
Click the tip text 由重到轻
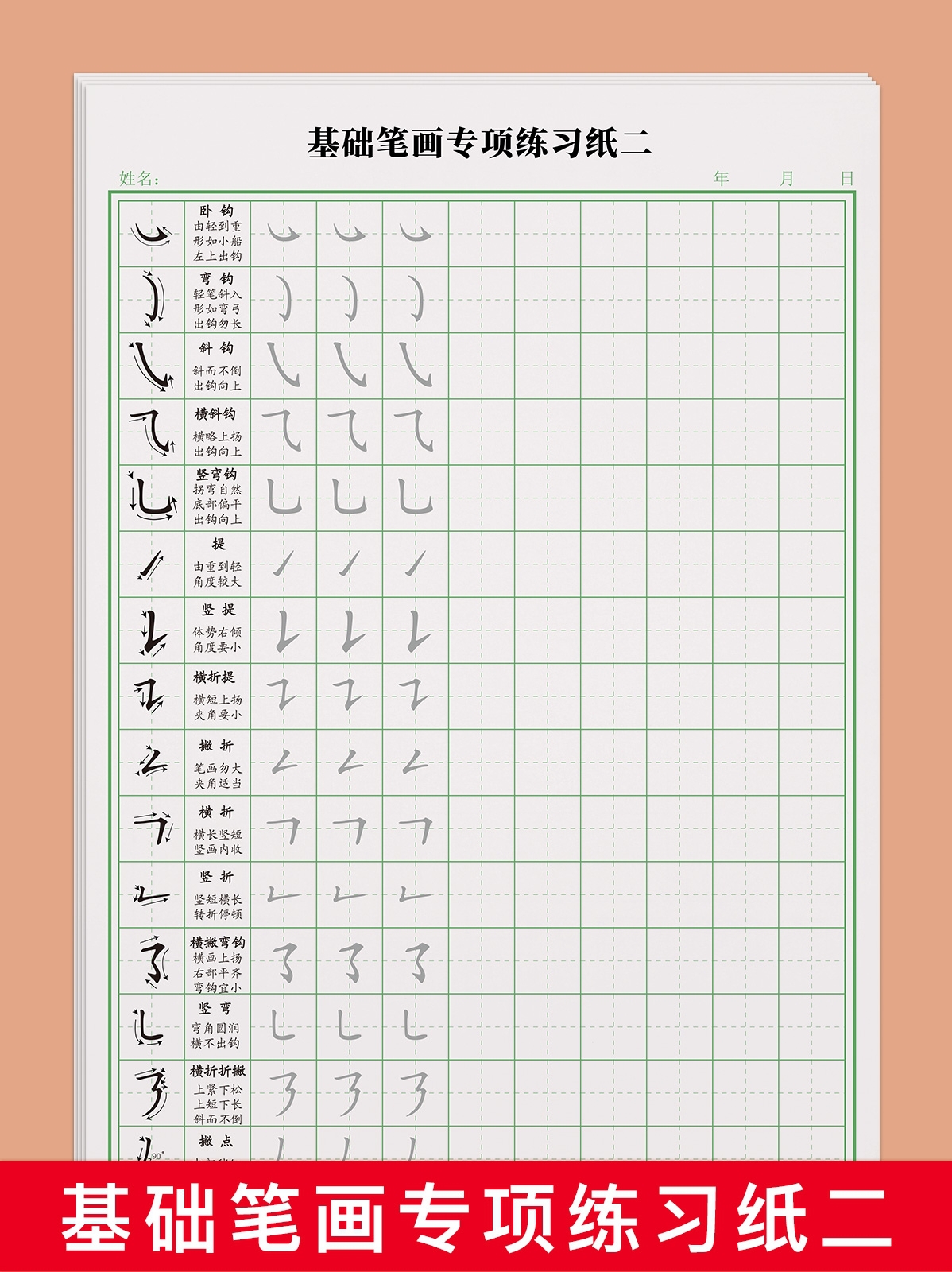218,567
